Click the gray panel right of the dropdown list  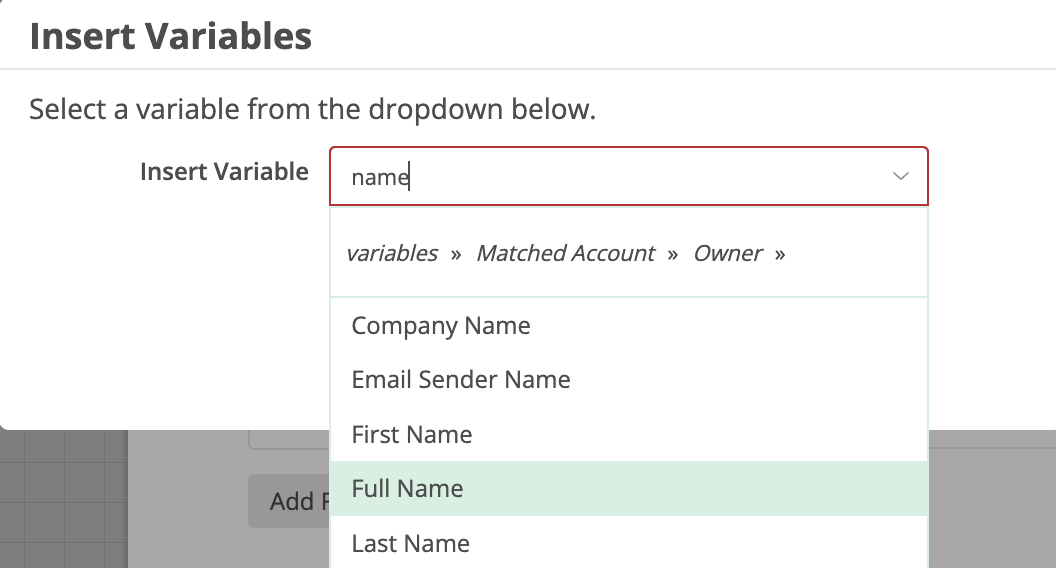(x=990, y=500)
